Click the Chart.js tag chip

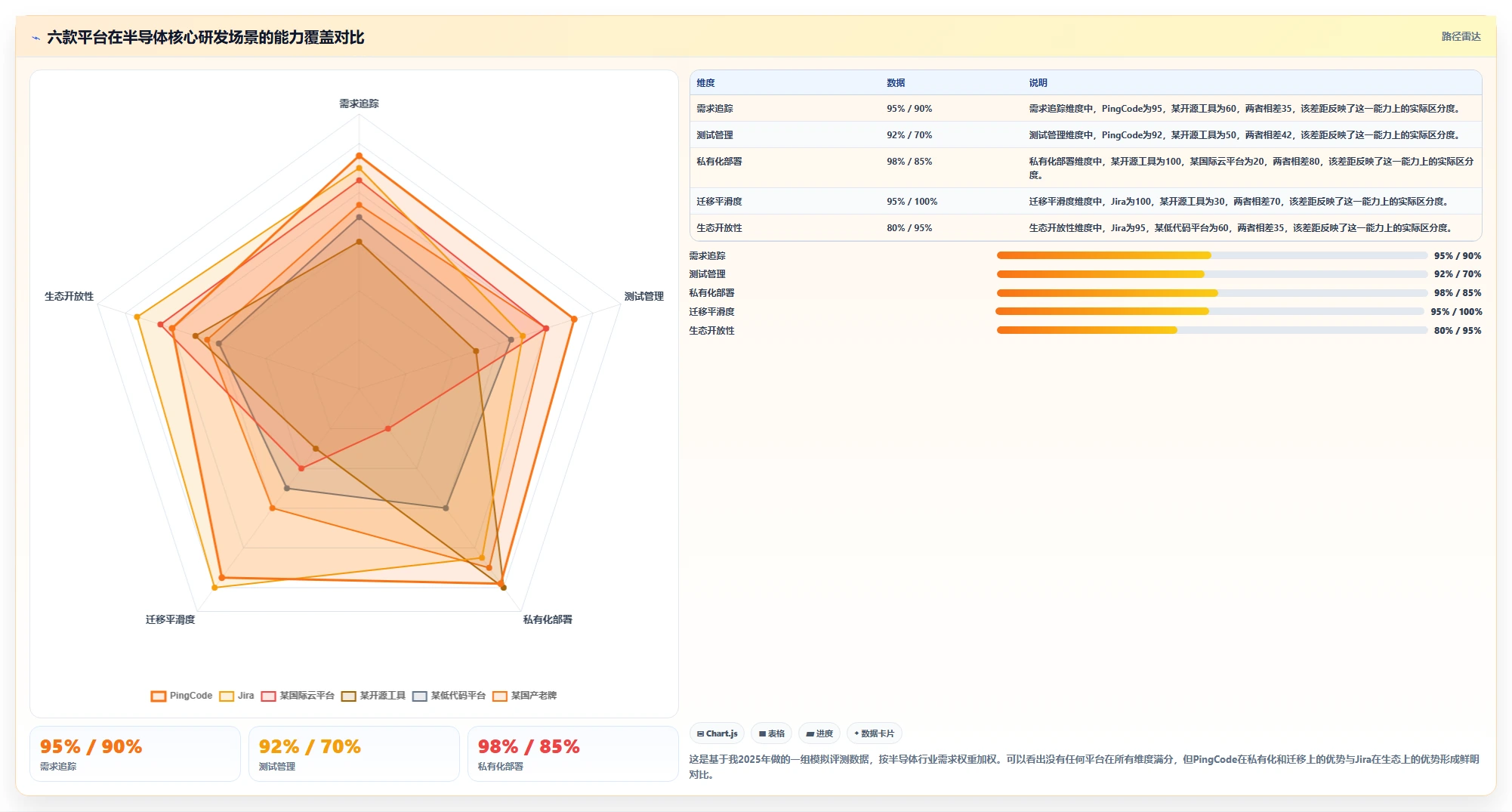[x=717, y=733]
